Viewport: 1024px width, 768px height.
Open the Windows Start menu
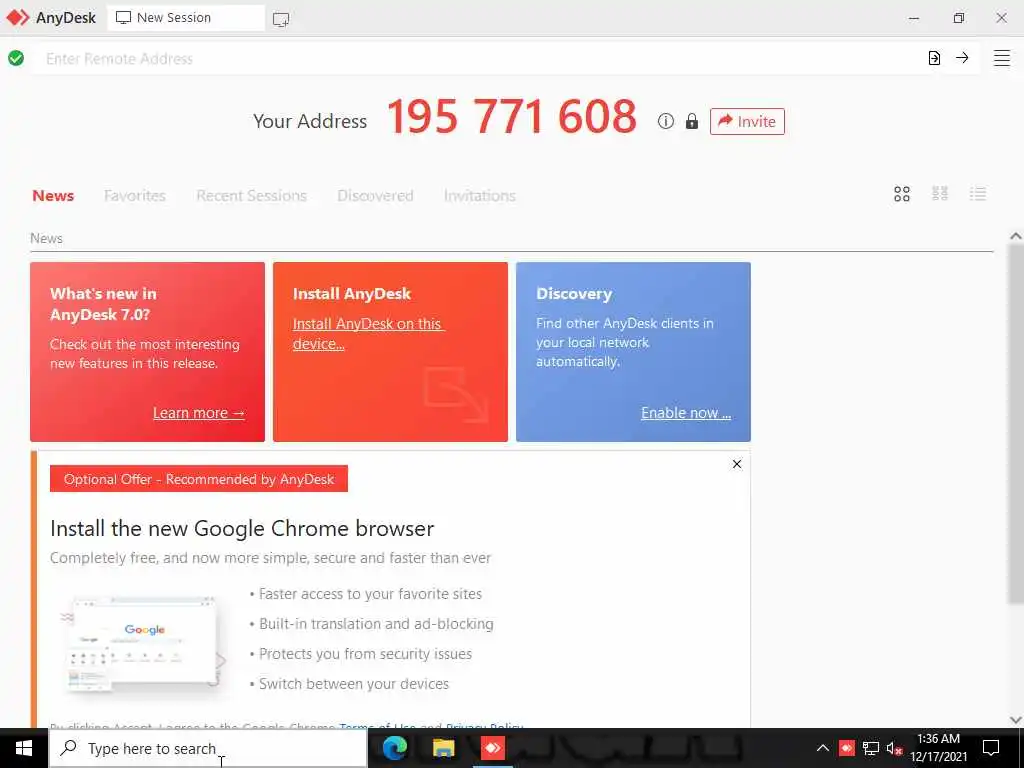tap(24, 748)
